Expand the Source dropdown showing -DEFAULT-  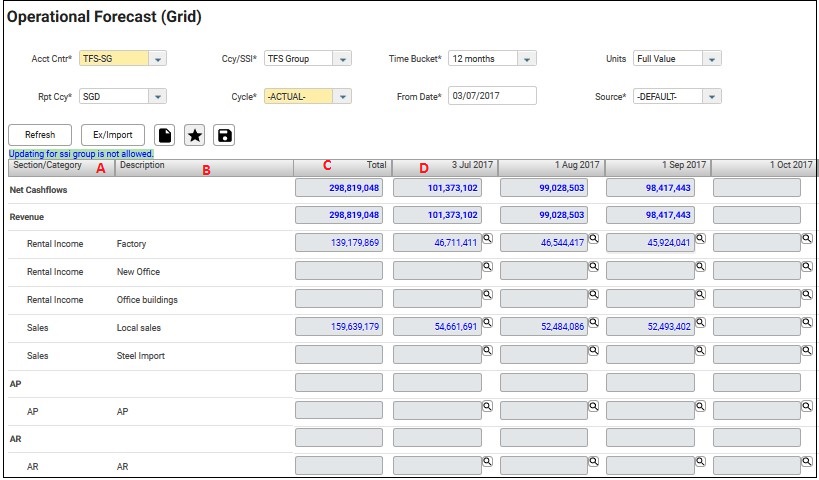(x=711, y=97)
